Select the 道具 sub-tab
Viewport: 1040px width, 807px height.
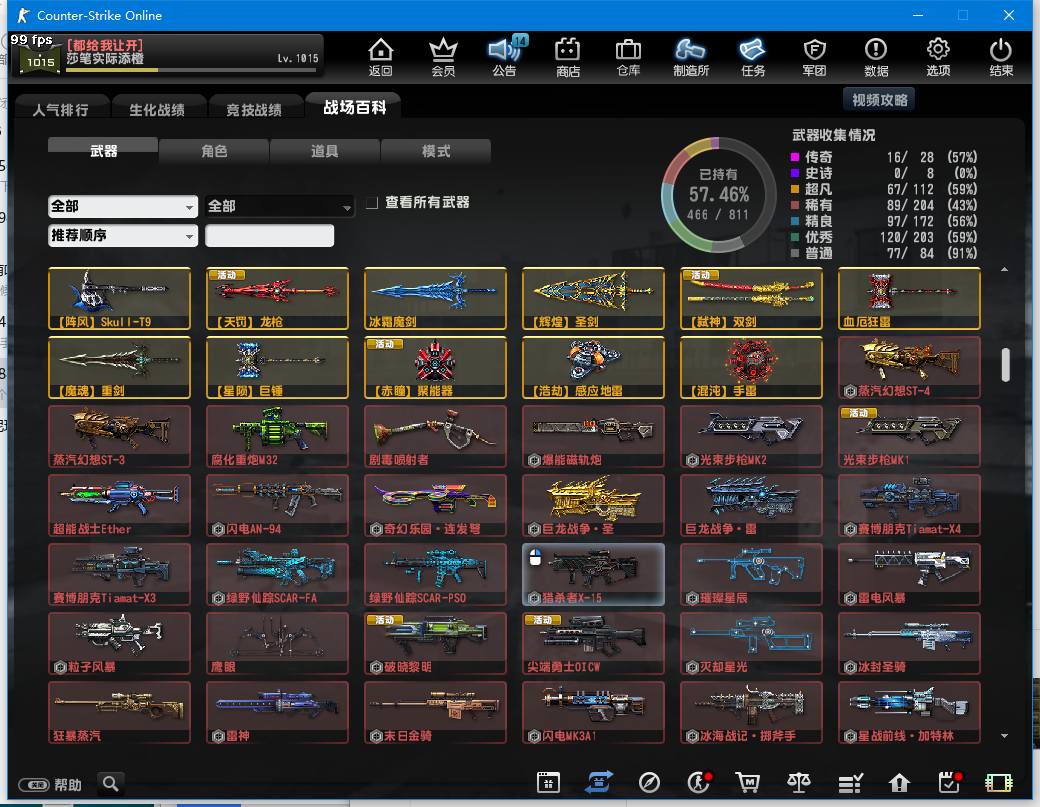pyautogui.click(x=324, y=151)
